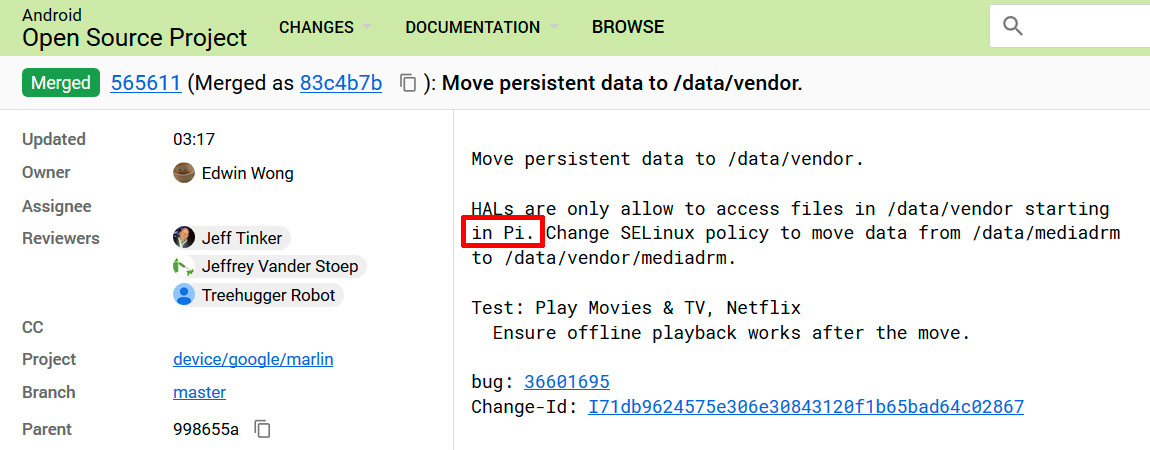Click the search magnifier icon
The image size is (1150, 450).
[1013, 26]
